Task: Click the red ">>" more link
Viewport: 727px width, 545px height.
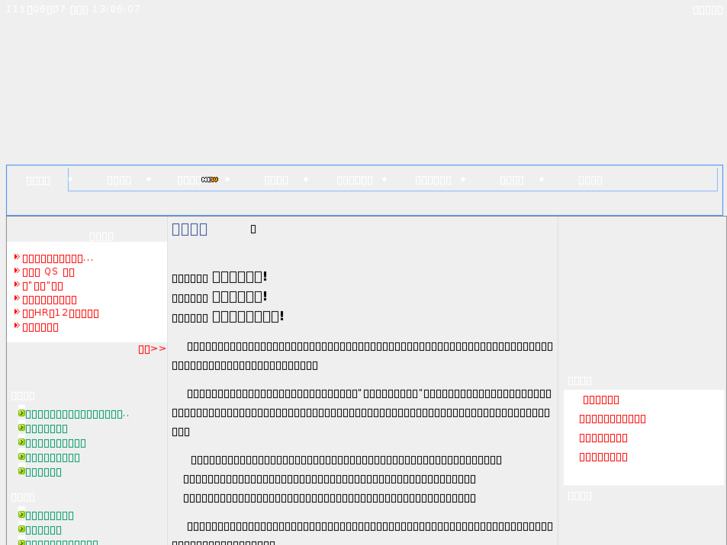Action: (x=152, y=349)
